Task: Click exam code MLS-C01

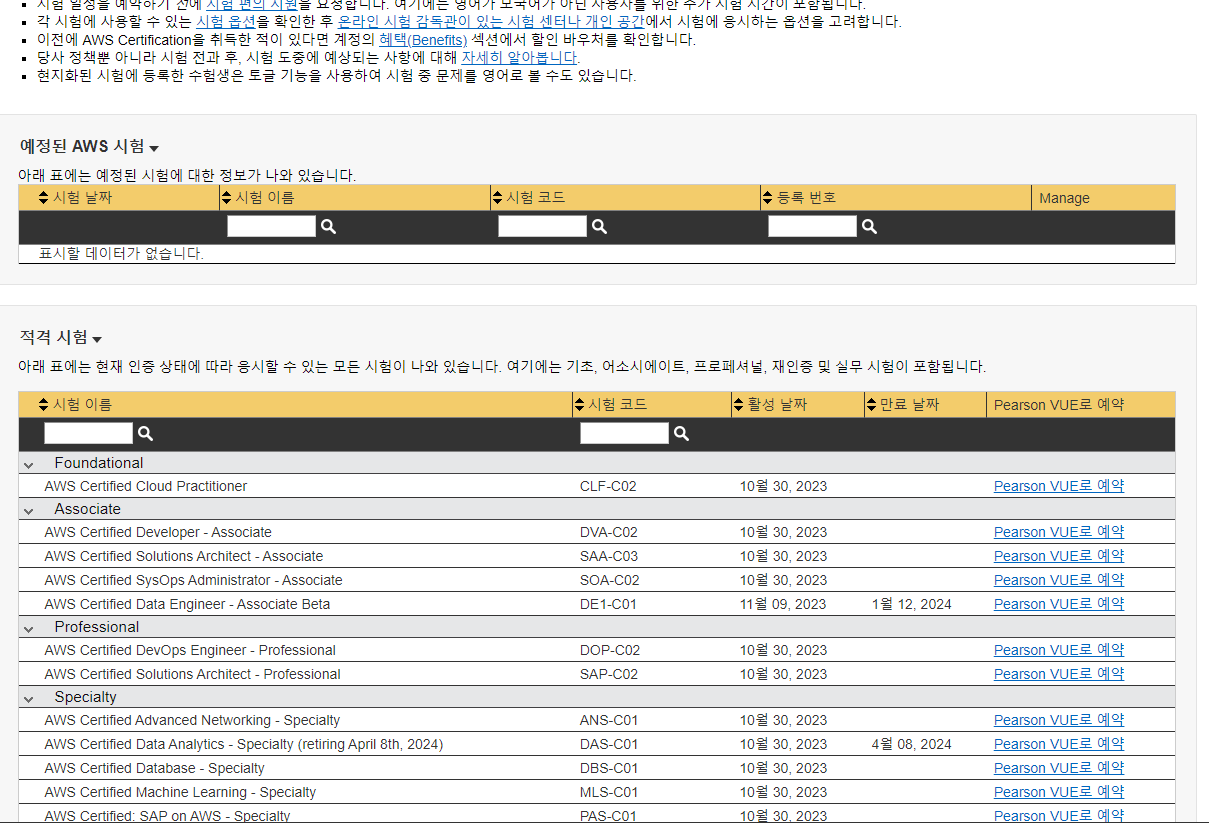Action: (609, 792)
